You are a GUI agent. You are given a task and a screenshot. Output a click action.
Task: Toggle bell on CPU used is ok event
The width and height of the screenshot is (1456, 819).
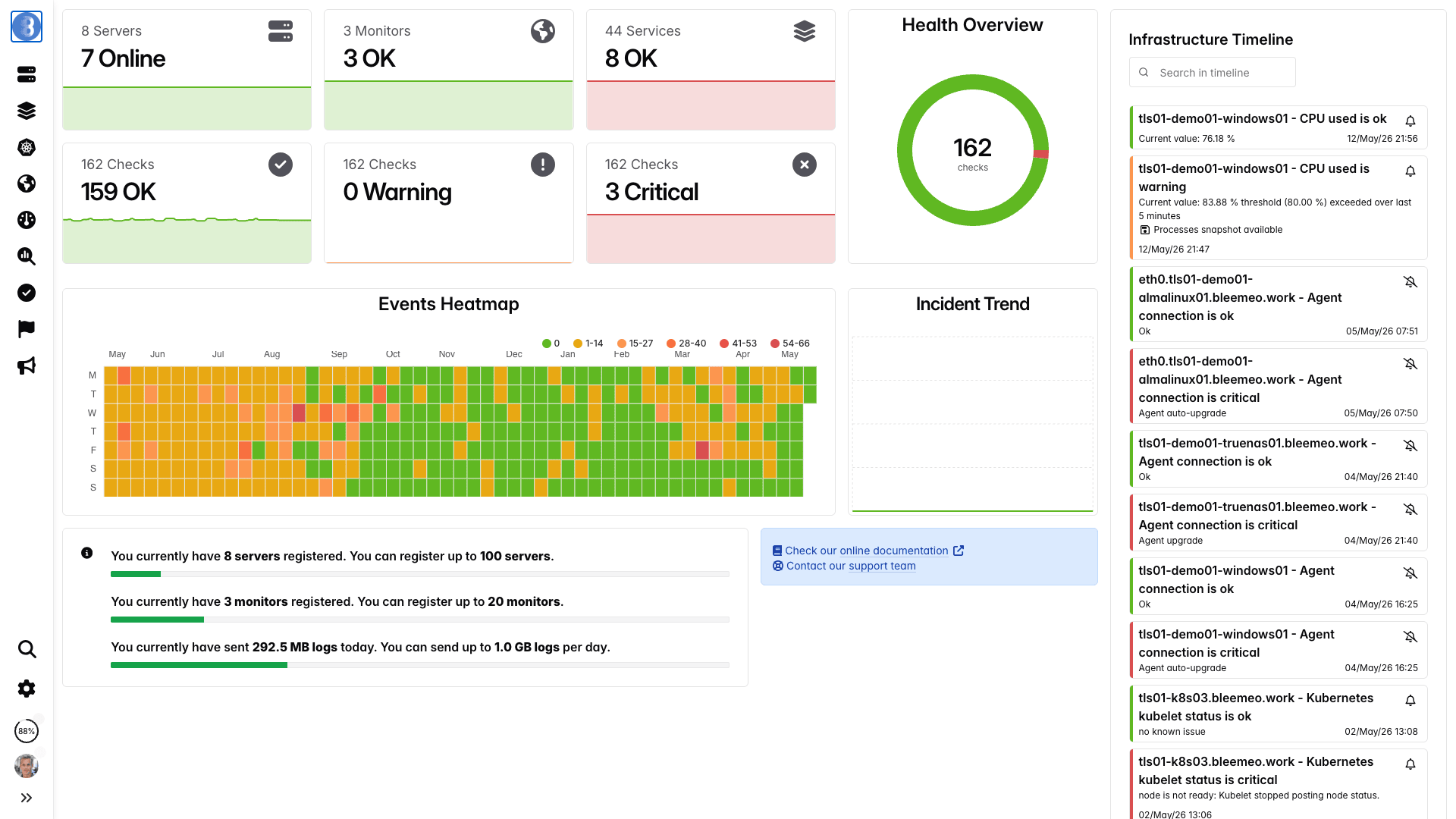[1410, 121]
